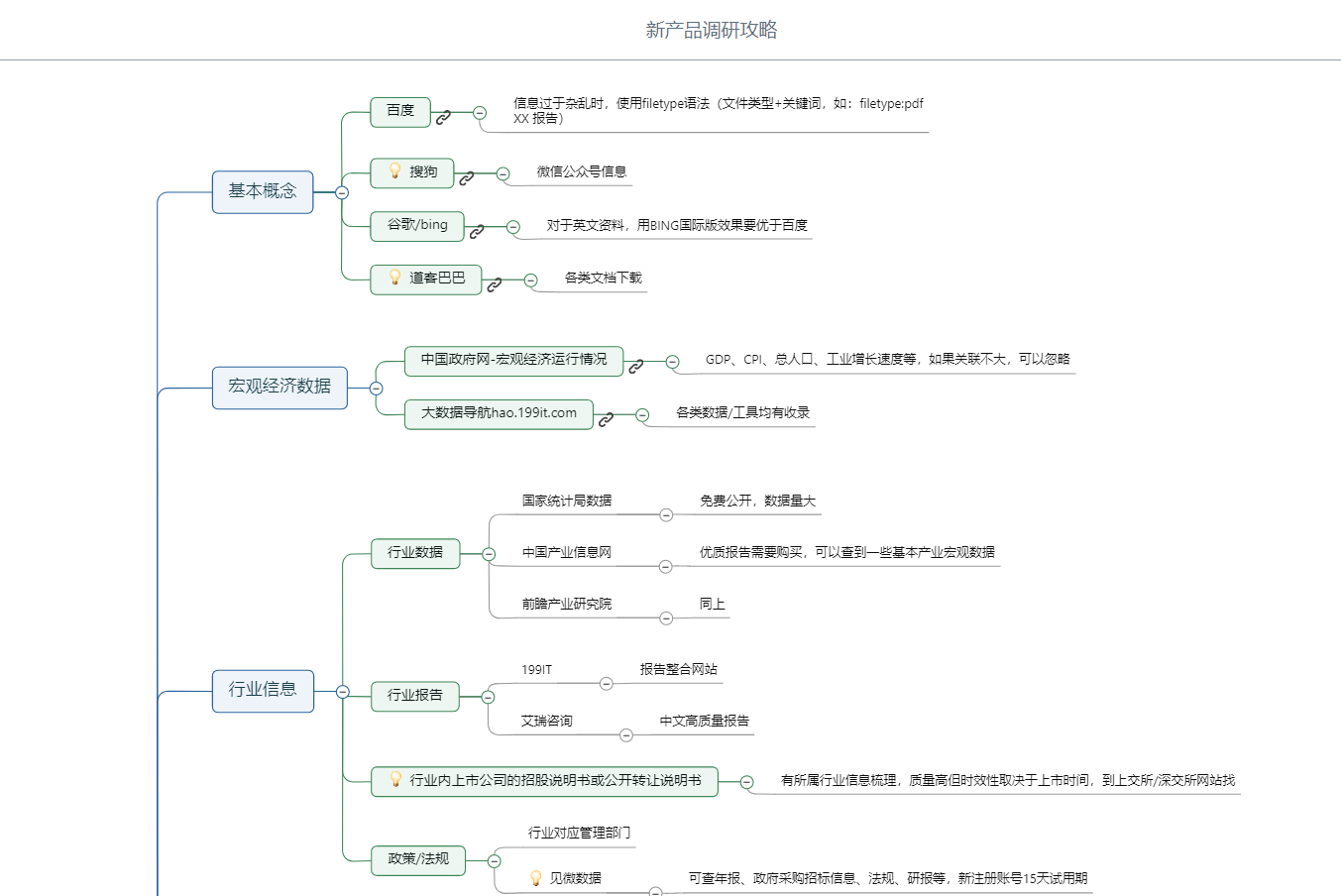1341x896 pixels.
Task: Collapse the 中国产业信息网 subnode
Action: pyautogui.click(x=665, y=567)
